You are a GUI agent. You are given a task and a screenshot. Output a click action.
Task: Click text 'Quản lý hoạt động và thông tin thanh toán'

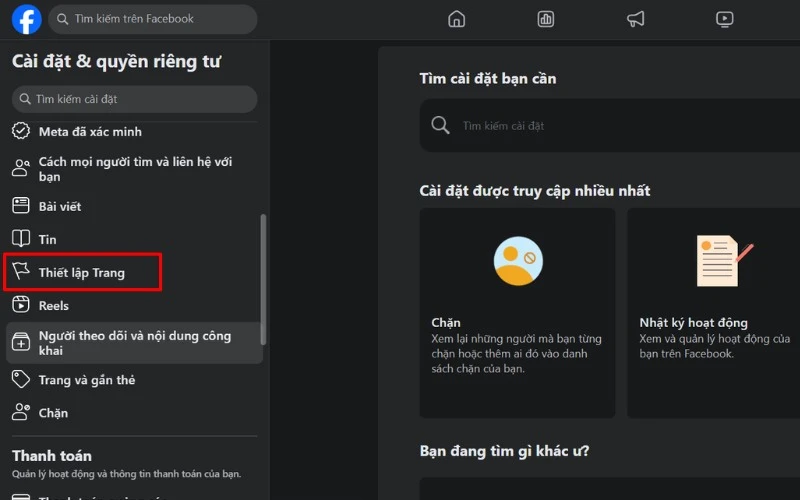126,474
